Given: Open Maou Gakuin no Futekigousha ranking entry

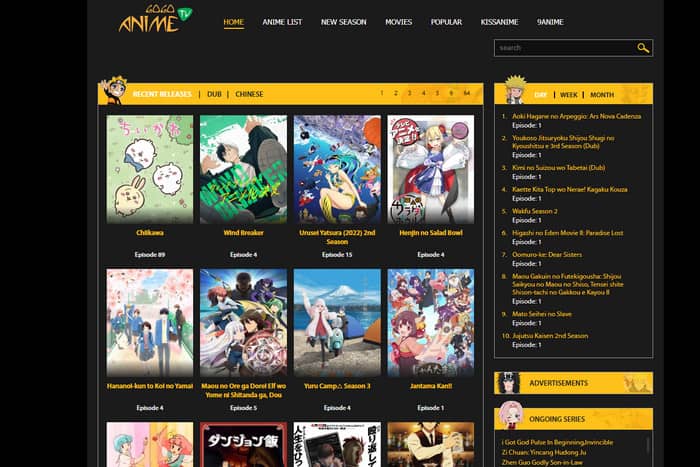Looking at the screenshot, I should click(567, 284).
